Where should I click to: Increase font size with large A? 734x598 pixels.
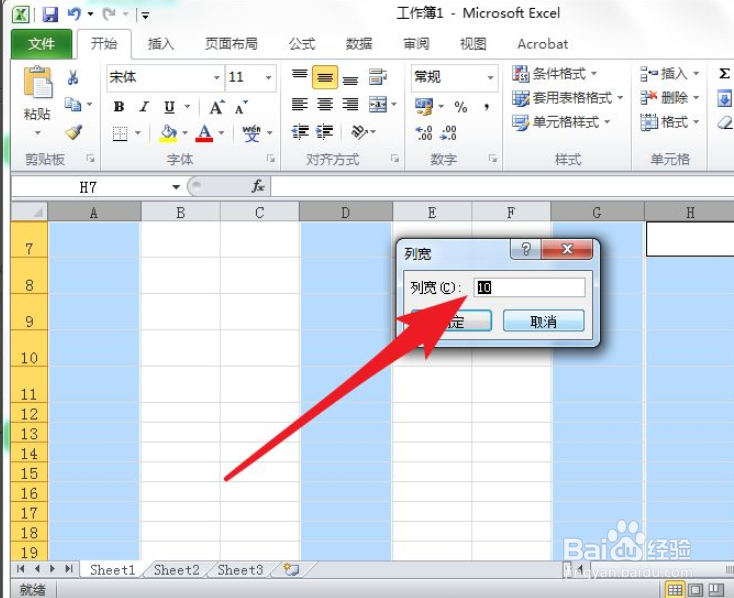click(x=216, y=108)
